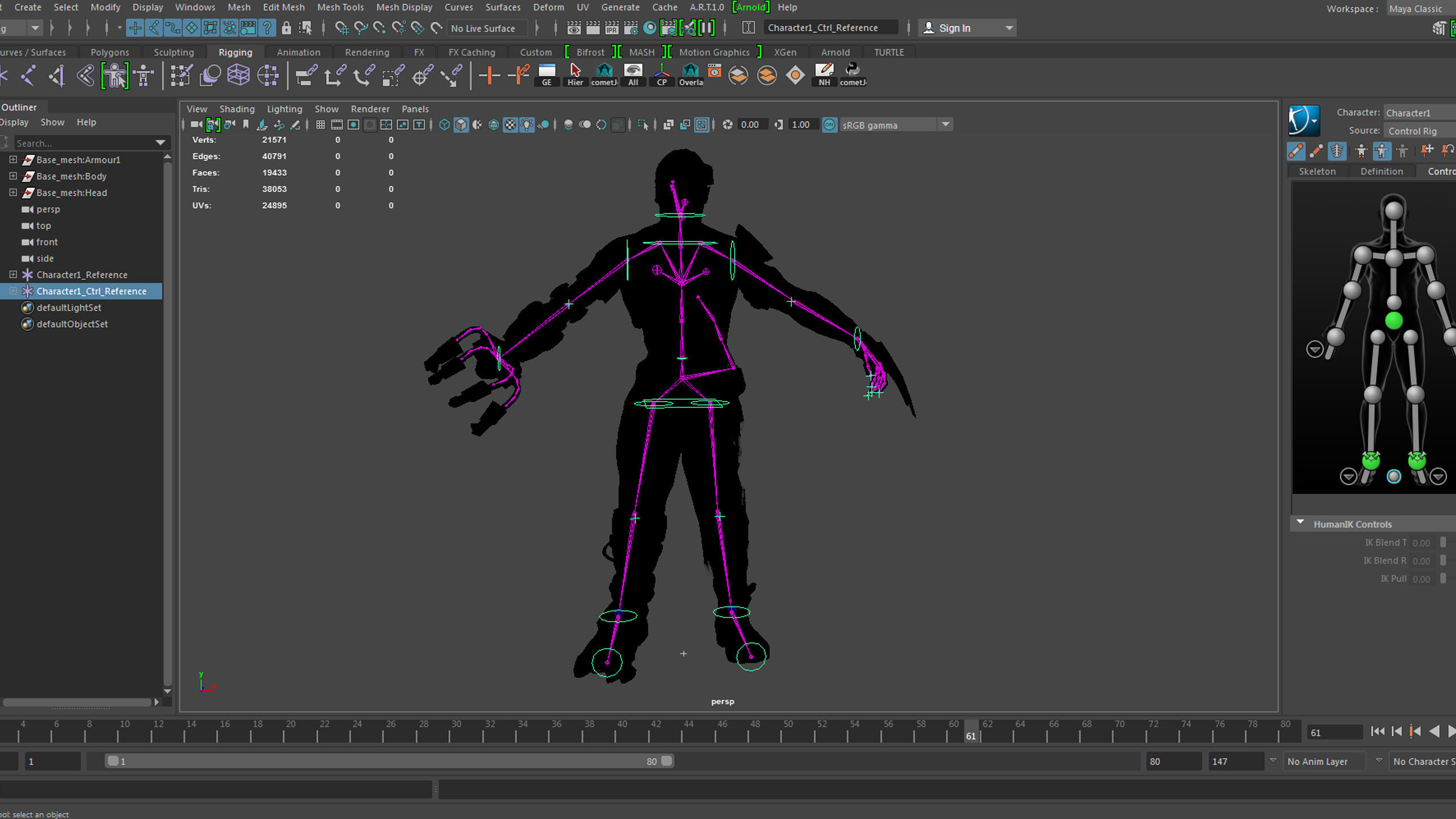
Task: Click the IPR render icon
Action: coord(612,28)
